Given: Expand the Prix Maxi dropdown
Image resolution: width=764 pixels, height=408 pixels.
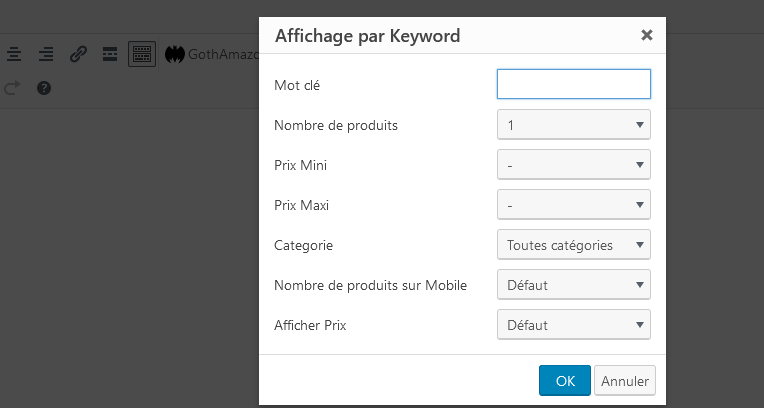Looking at the screenshot, I should [x=573, y=205].
